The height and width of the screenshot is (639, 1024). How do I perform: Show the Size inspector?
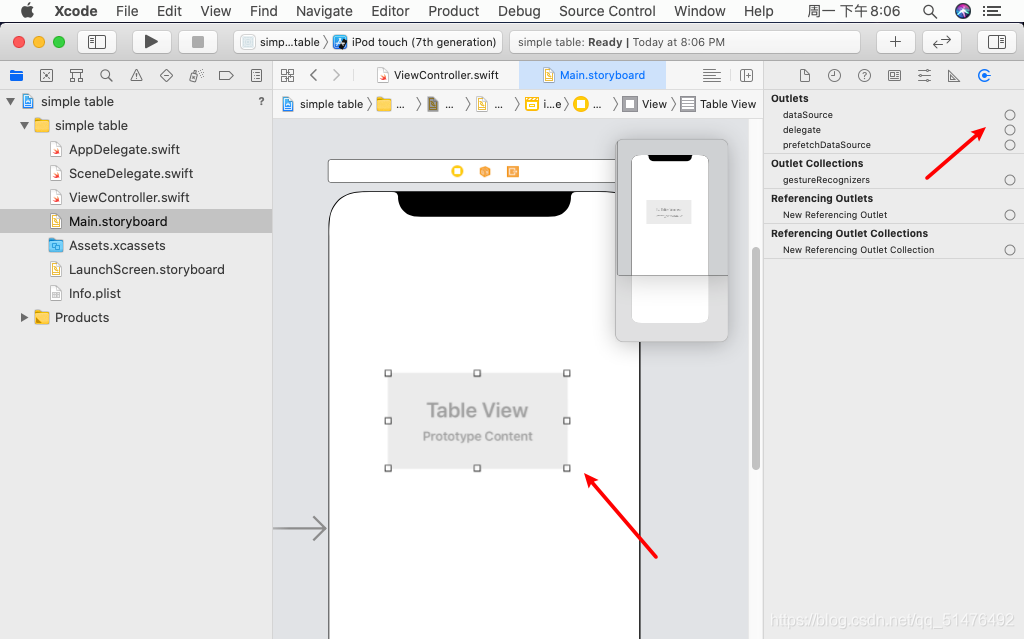[x=954, y=76]
